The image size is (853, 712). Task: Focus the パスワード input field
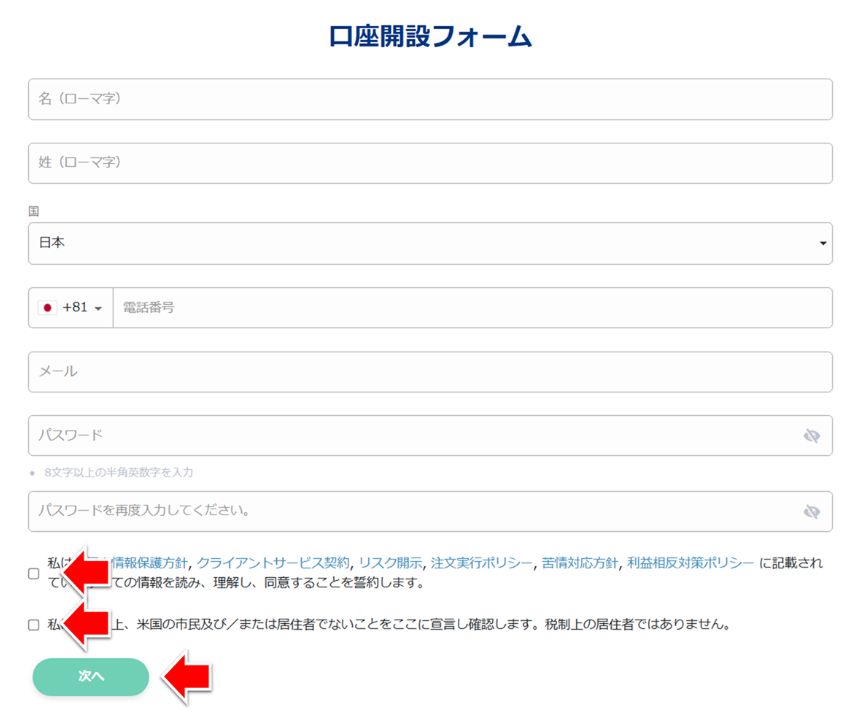pos(410,436)
